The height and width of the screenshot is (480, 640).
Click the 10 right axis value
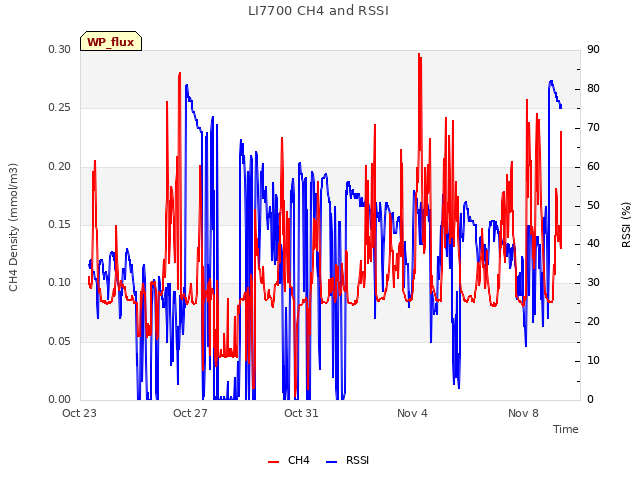[593, 360]
